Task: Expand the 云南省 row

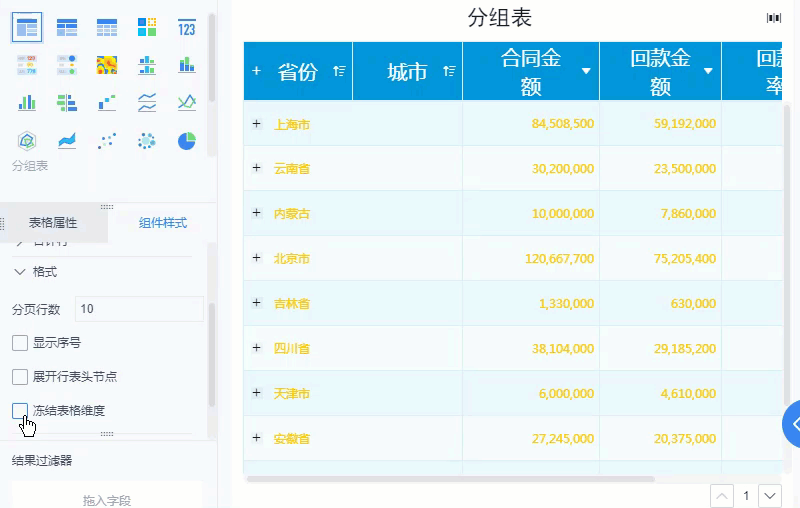Action: [257, 168]
